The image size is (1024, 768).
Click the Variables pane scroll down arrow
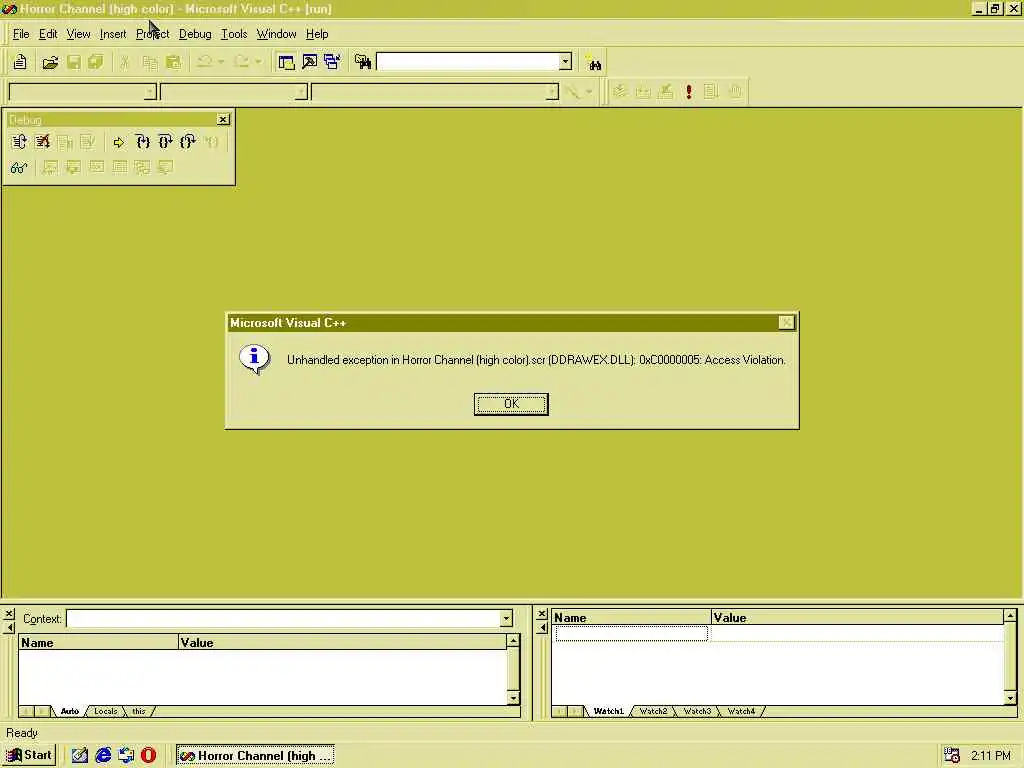click(x=513, y=698)
